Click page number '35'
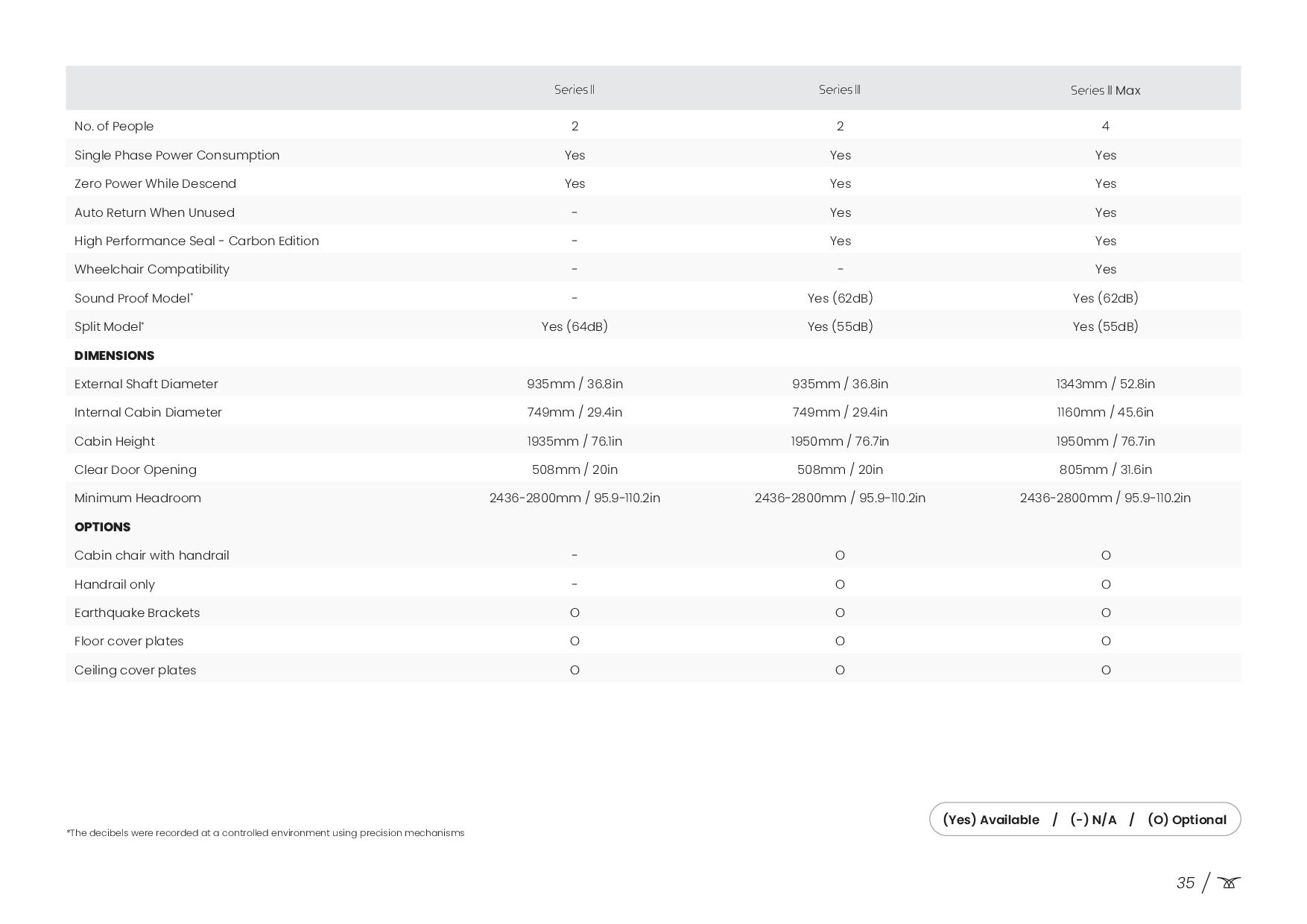The image size is (1307, 924). [x=1185, y=883]
